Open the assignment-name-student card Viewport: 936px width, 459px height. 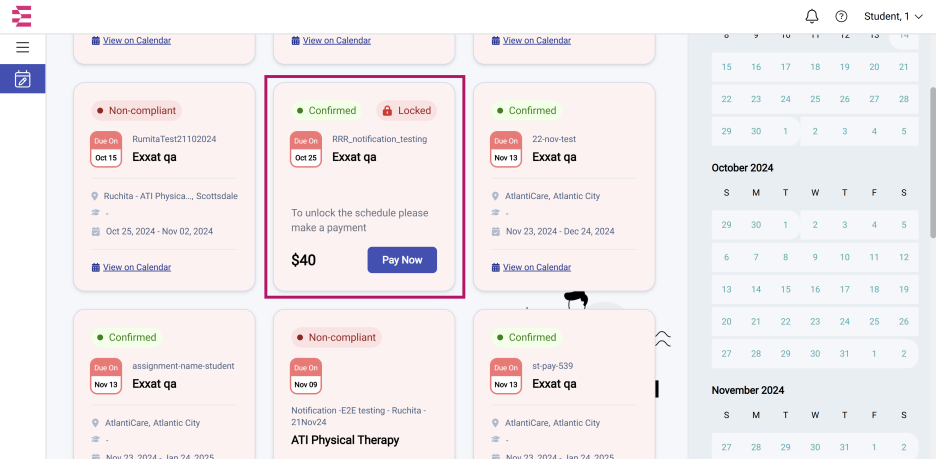click(164, 384)
